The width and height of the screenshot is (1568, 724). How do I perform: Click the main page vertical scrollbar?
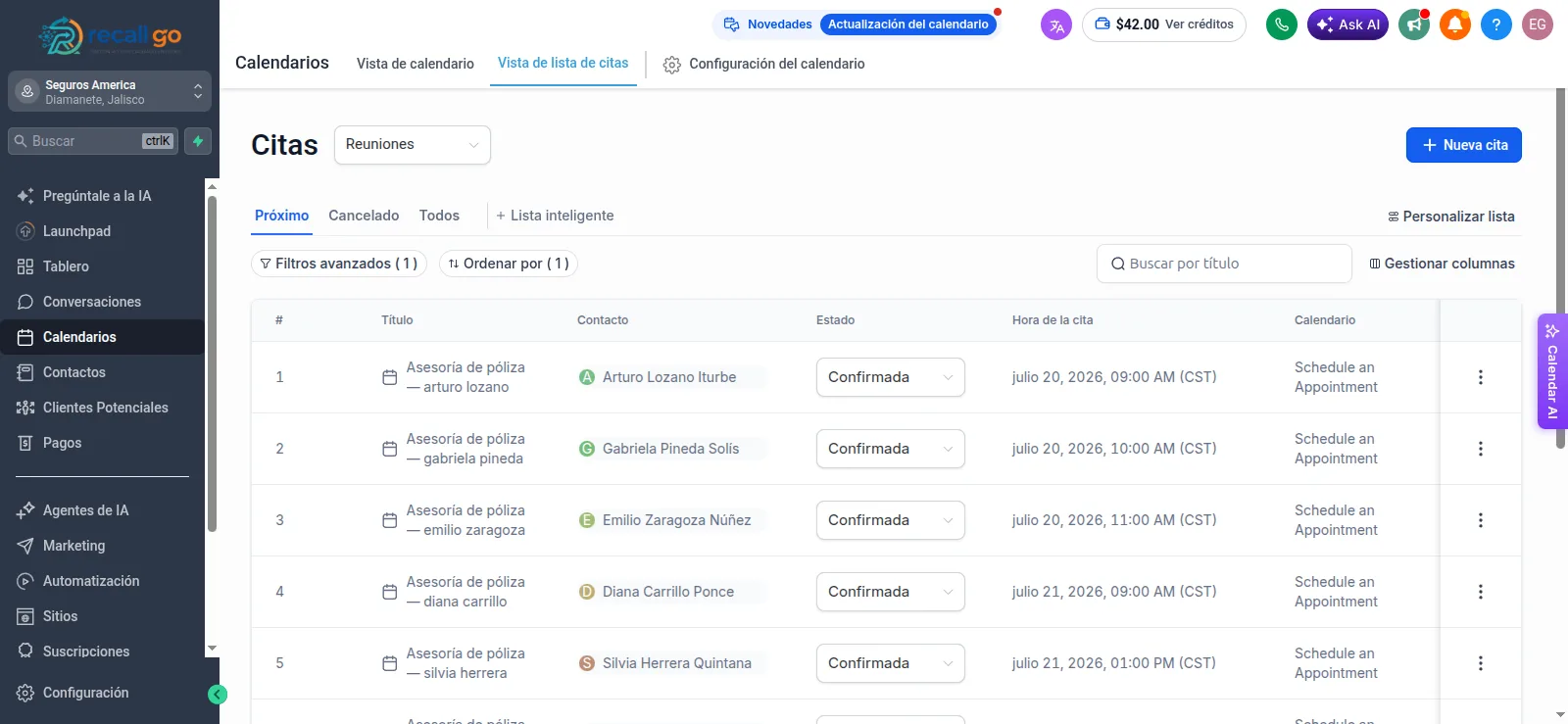click(1560, 268)
